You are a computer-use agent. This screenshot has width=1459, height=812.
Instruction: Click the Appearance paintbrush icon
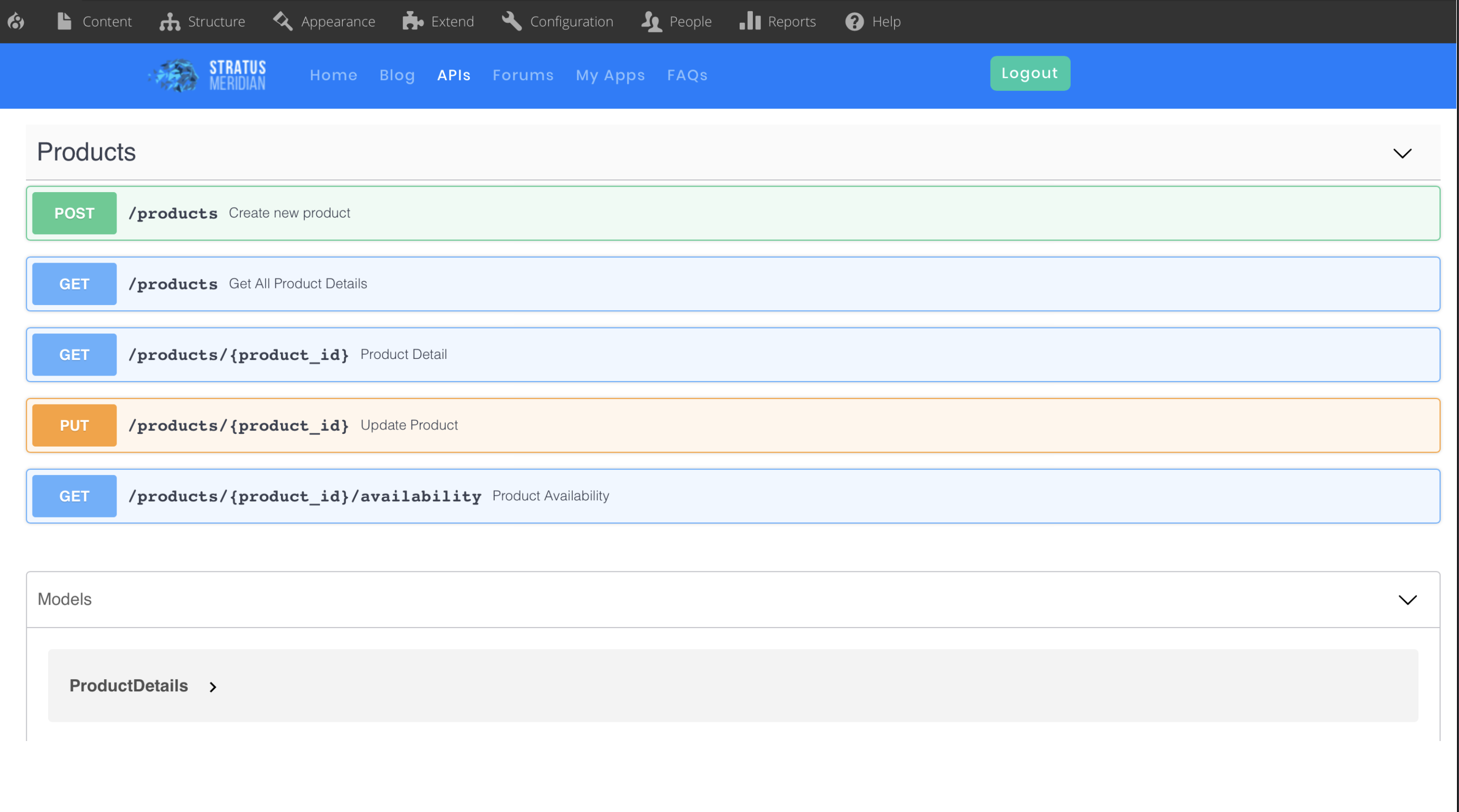[283, 21]
